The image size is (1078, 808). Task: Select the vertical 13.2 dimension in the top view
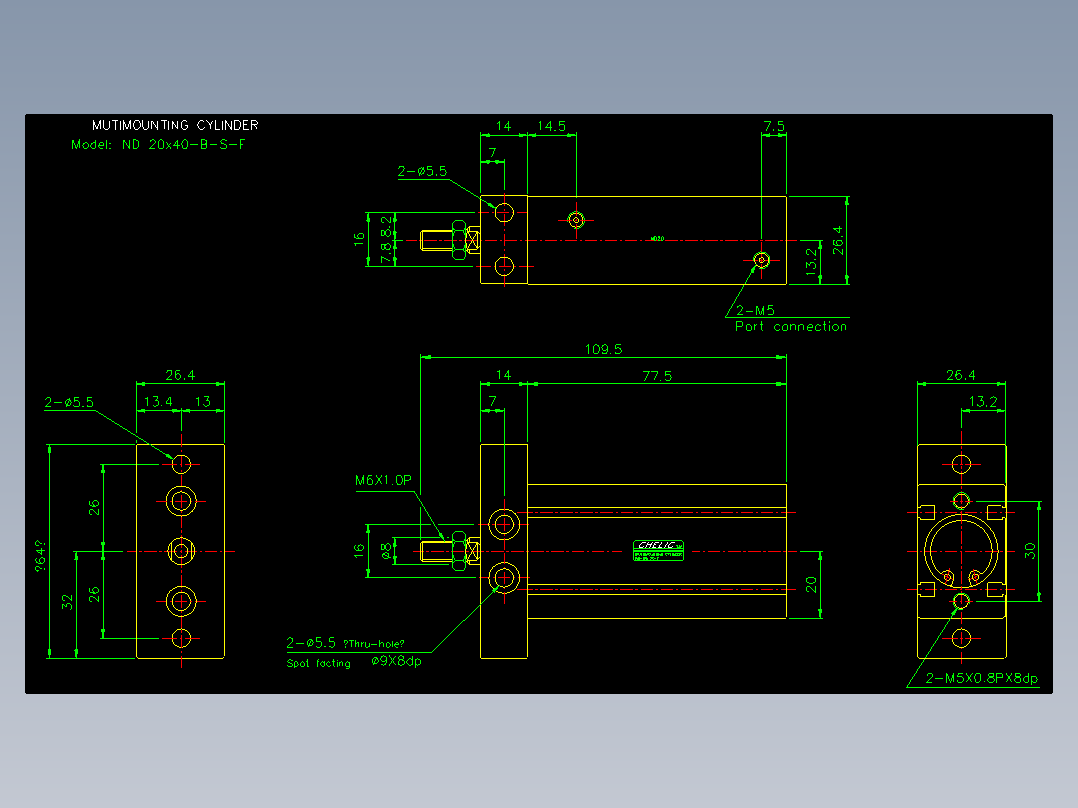(x=811, y=261)
